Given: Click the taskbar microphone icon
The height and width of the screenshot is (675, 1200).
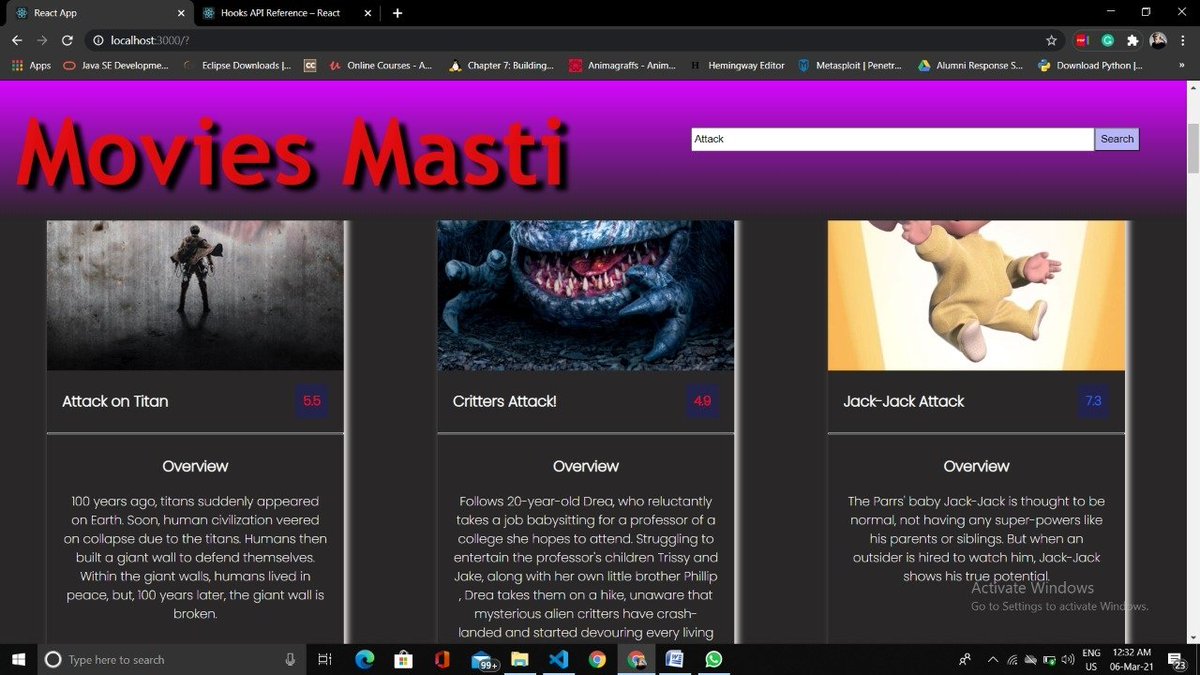Looking at the screenshot, I should tap(290, 659).
